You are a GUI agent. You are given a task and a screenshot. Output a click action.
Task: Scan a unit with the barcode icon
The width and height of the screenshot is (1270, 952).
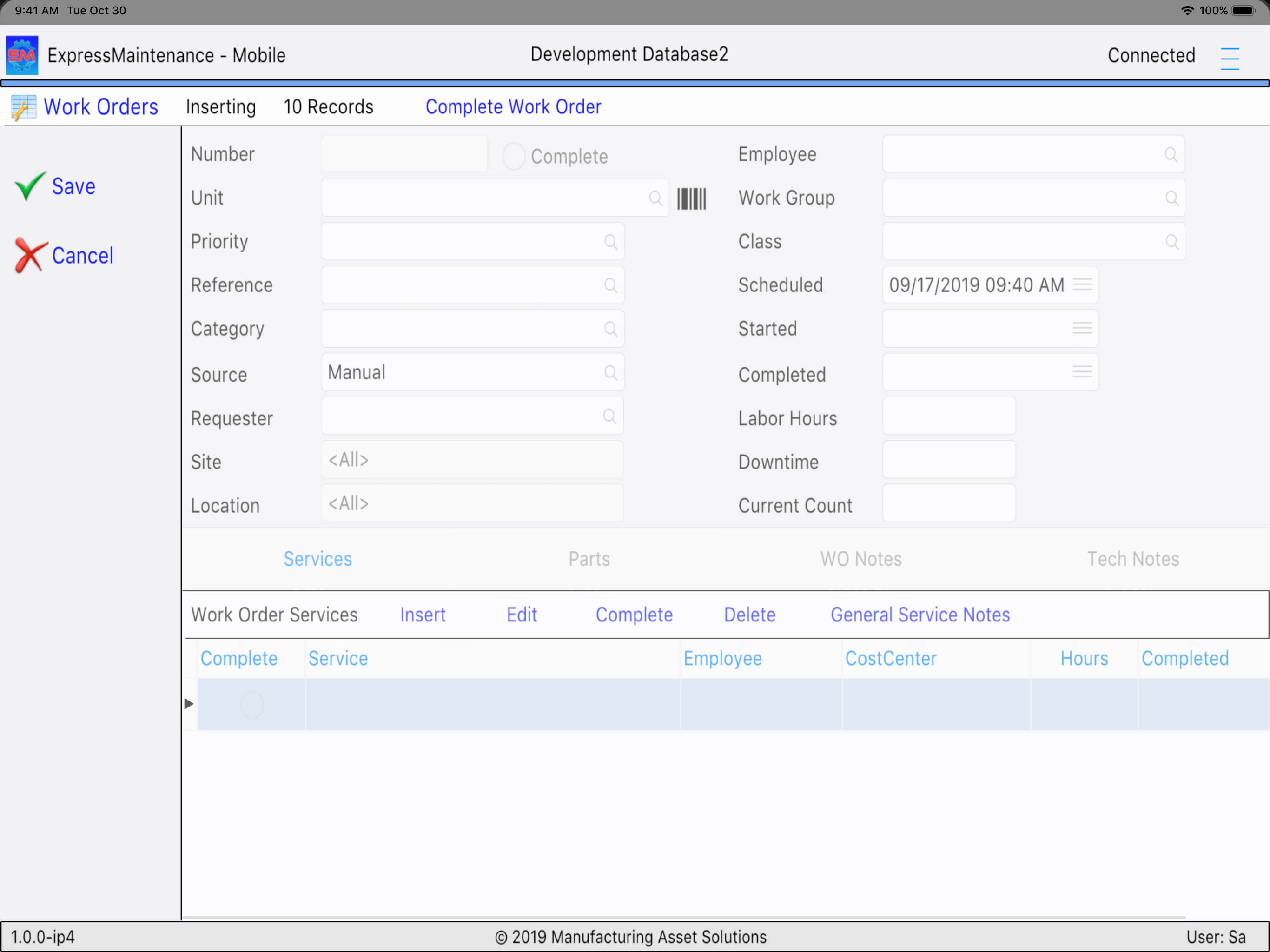[x=691, y=198]
